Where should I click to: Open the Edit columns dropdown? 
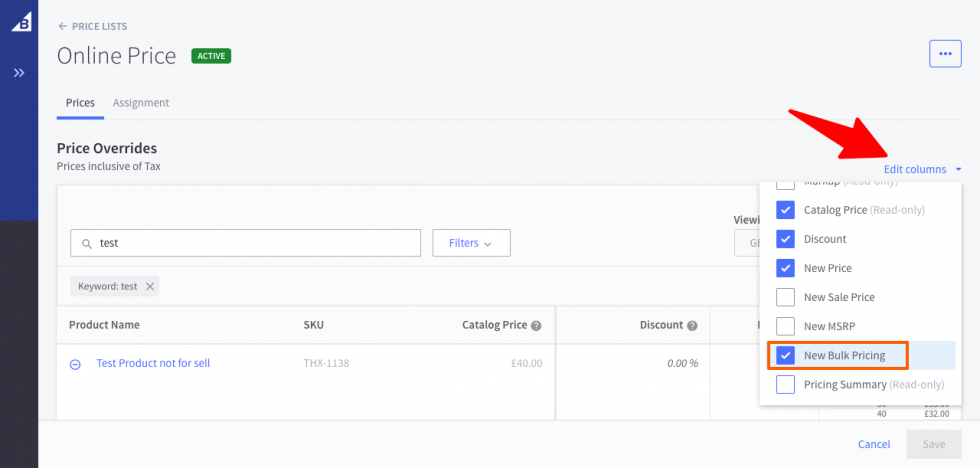click(x=922, y=169)
